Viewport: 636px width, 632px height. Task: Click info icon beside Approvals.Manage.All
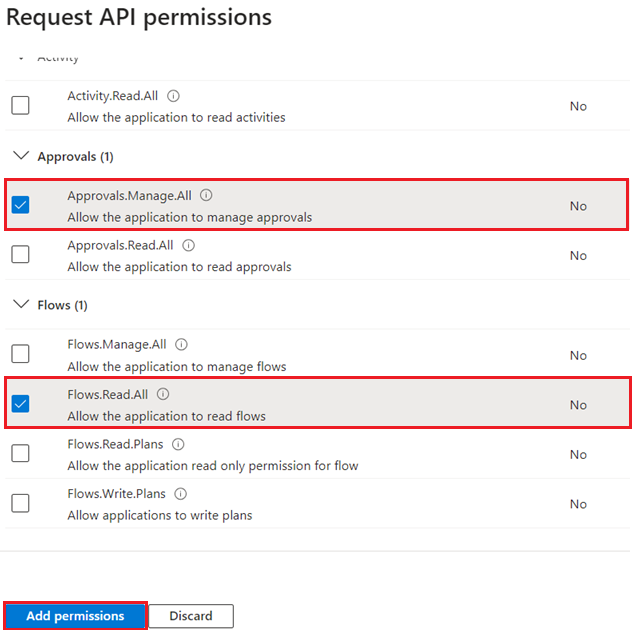[x=206, y=196]
